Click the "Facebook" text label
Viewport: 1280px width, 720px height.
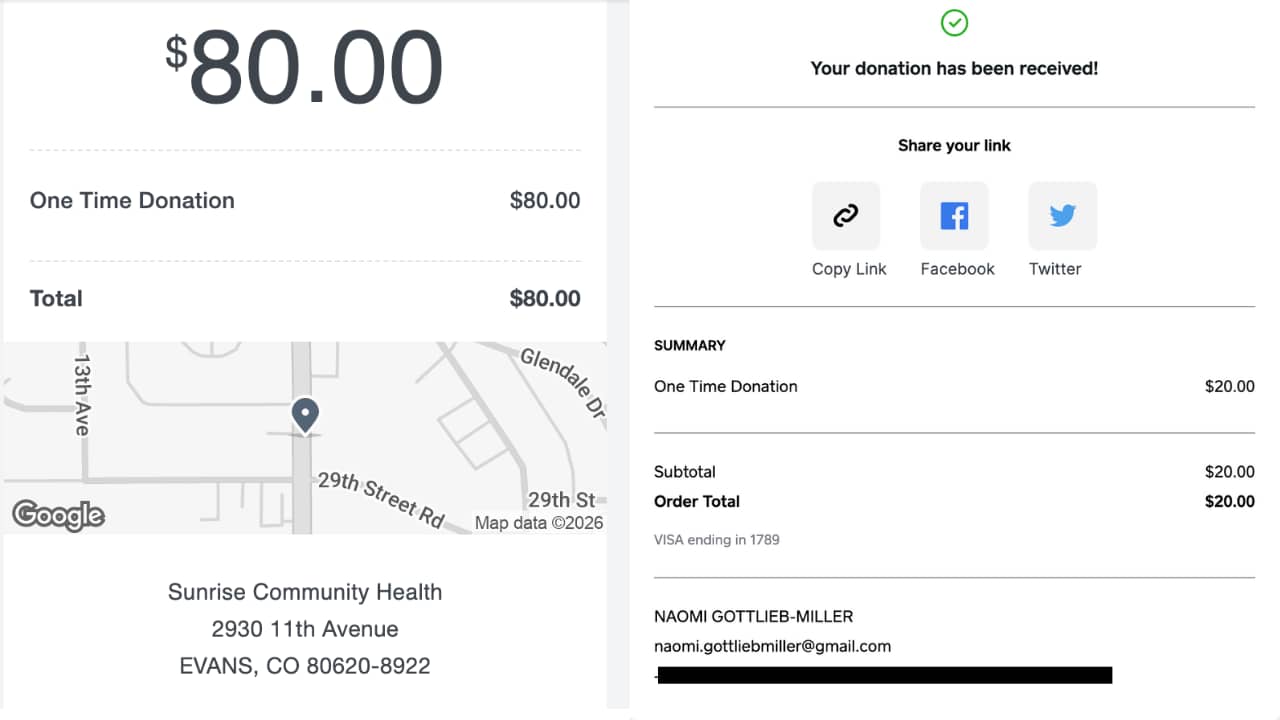(x=957, y=269)
